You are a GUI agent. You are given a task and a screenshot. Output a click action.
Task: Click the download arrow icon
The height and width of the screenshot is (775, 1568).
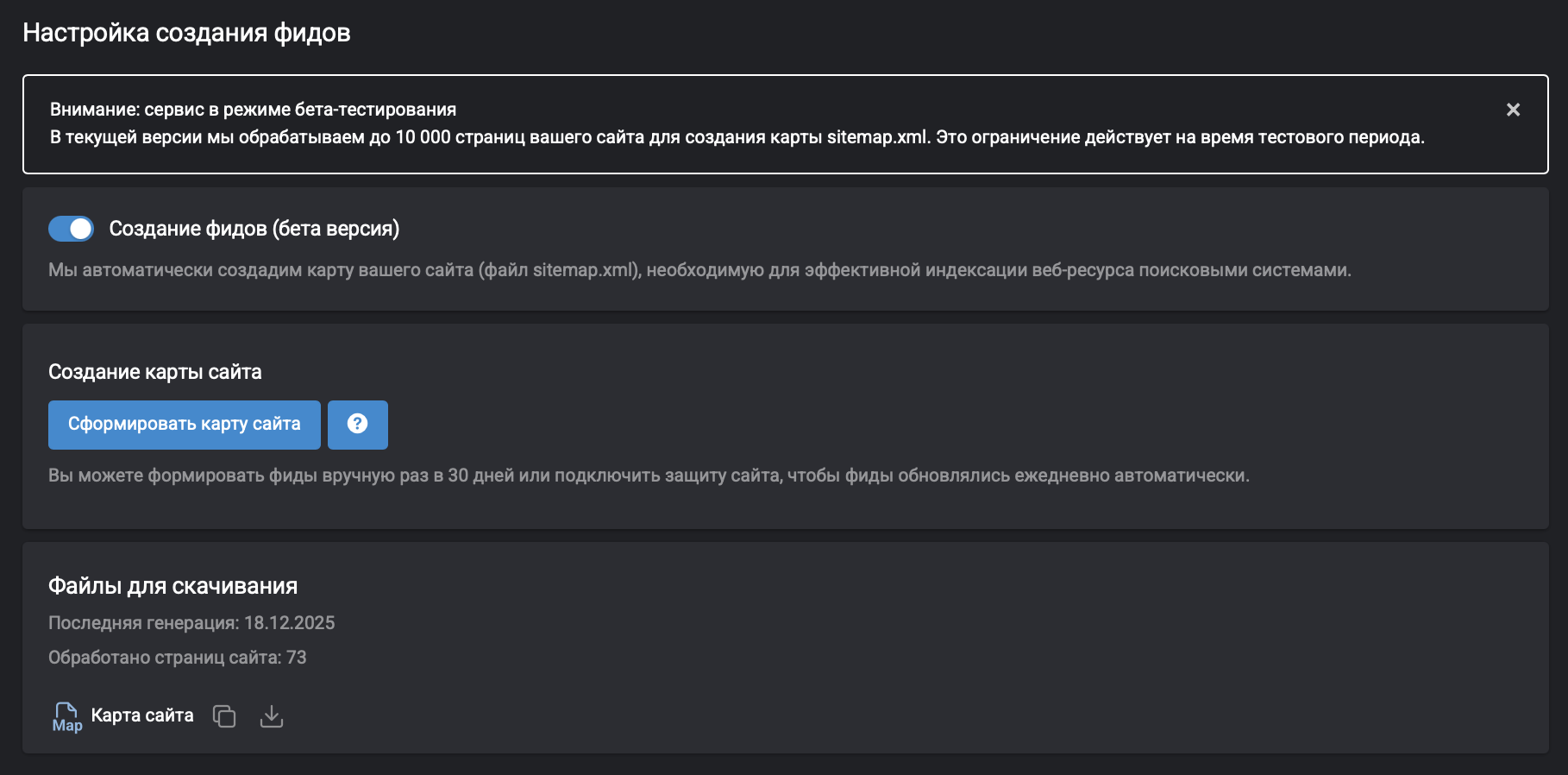coord(272,716)
